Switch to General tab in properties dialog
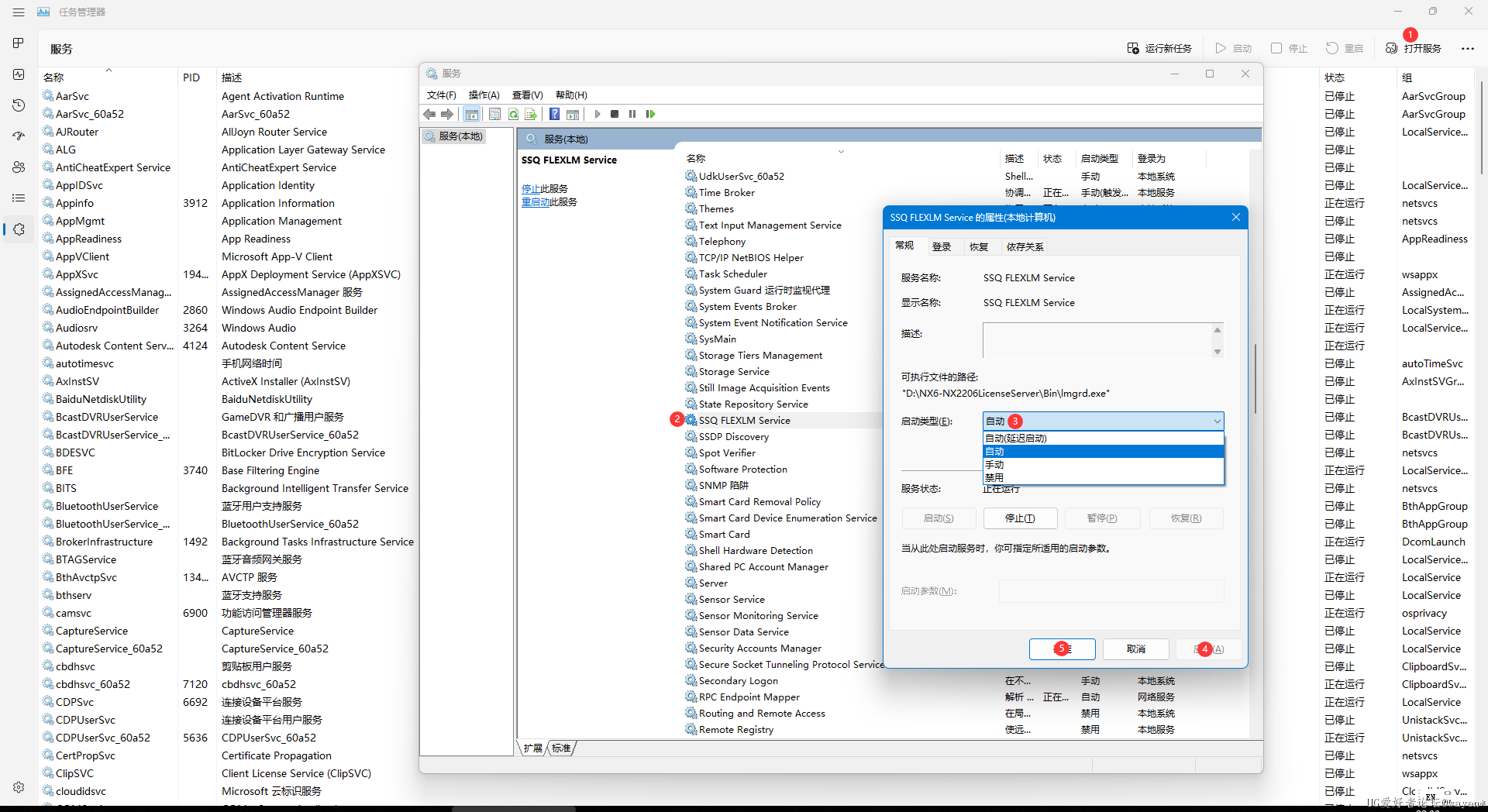Screen dimensions: 1488x812 click(904, 246)
